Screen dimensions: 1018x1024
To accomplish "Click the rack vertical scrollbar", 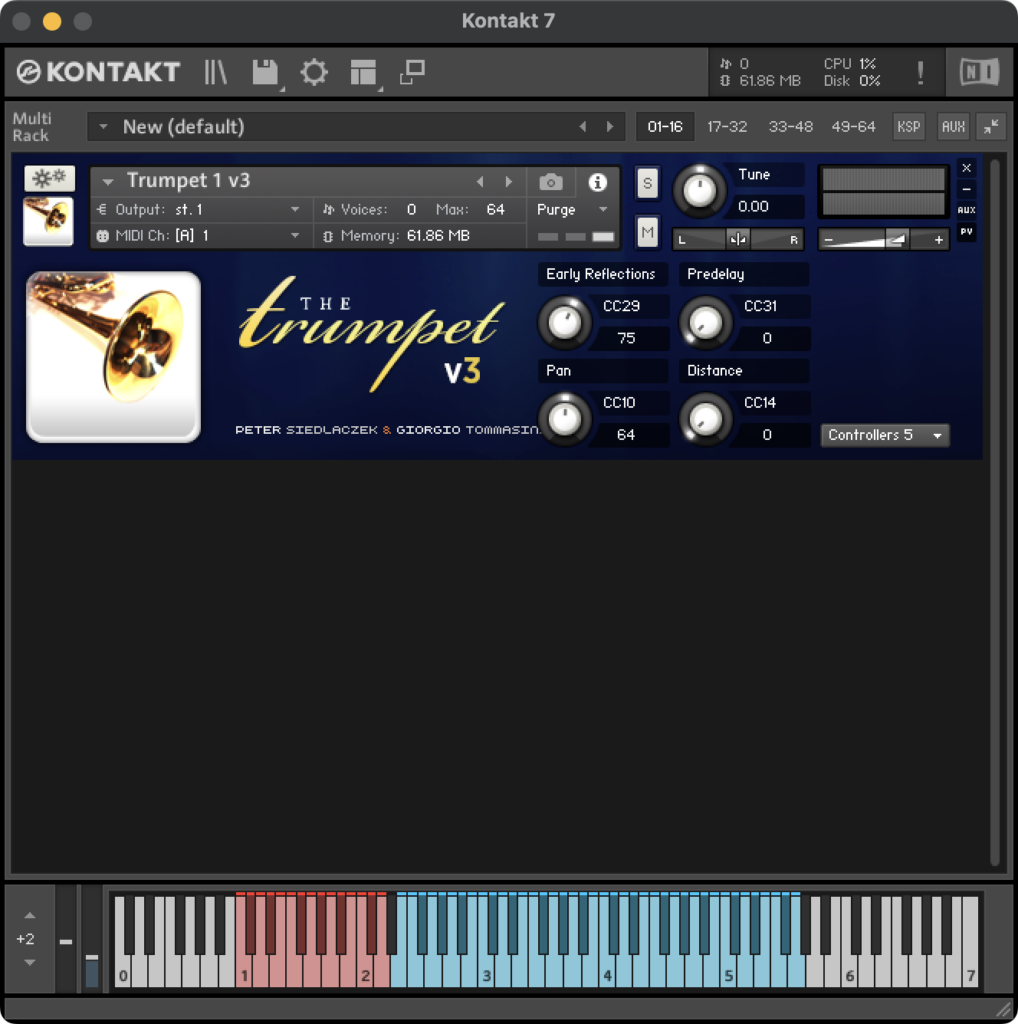I will point(994,513).
